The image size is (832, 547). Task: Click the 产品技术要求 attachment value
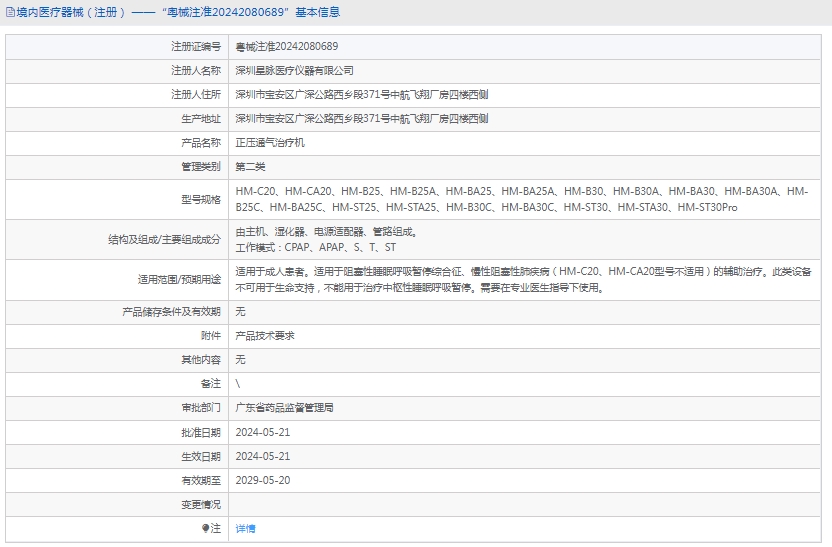coord(264,336)
